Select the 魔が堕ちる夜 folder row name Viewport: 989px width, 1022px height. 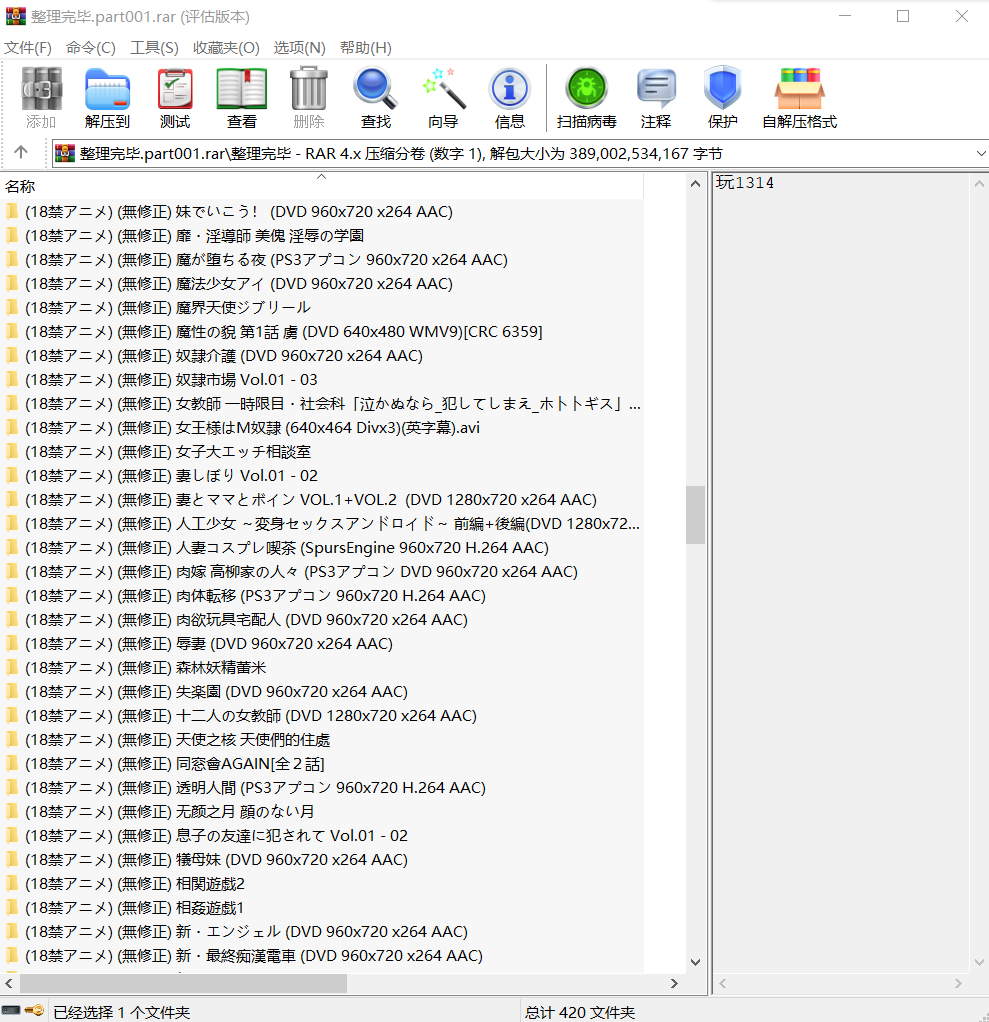tap(266, 259)
